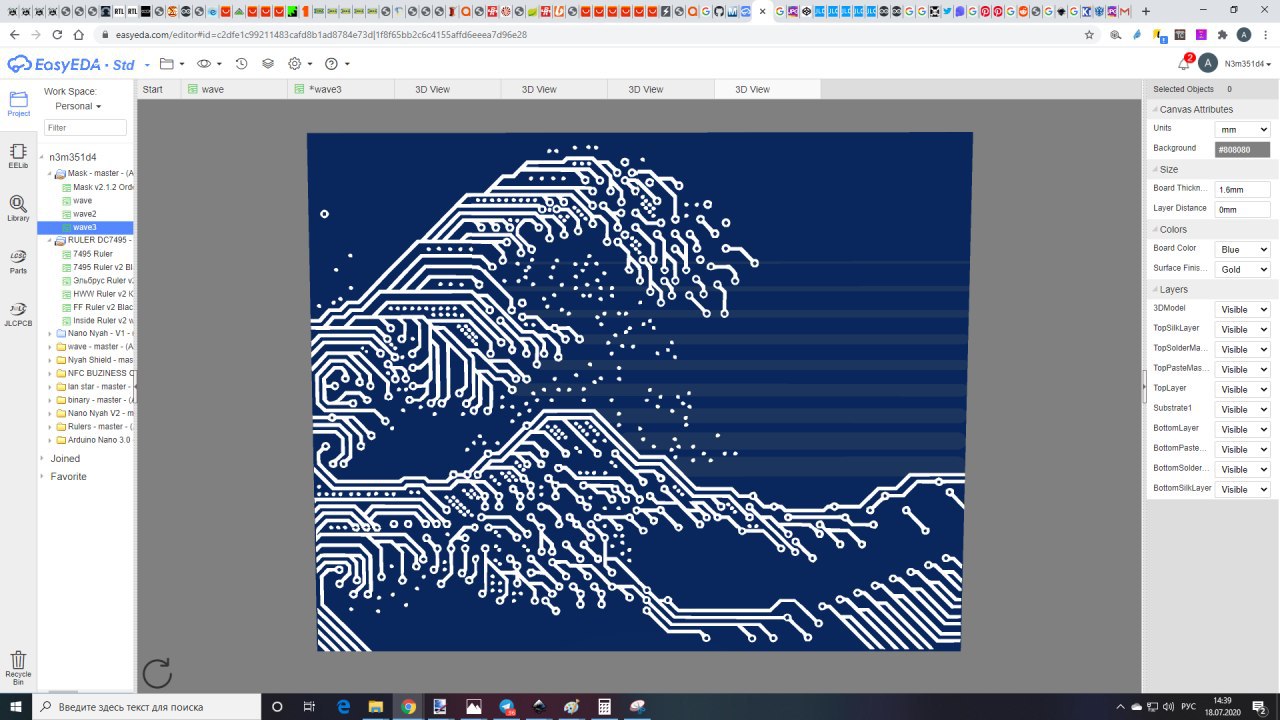Change TopLayer visibility setting
This screenshot has height=720, width=1280.
pyautogui.click(x=1242, y=389)
